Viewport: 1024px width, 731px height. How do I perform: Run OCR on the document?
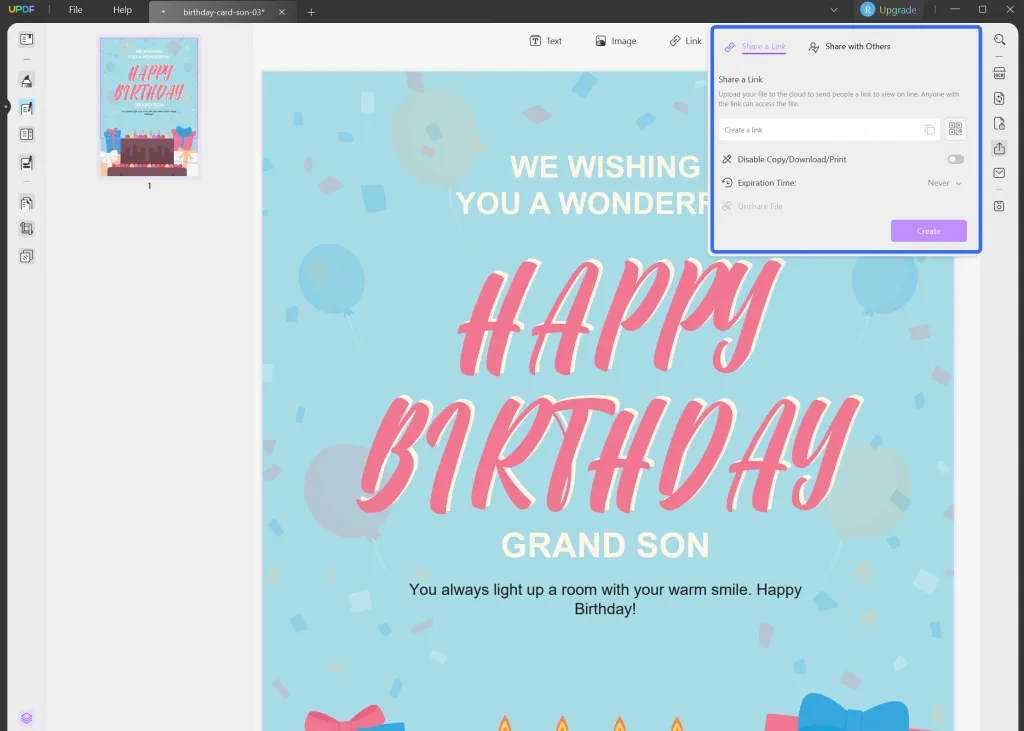[1000, 73]
